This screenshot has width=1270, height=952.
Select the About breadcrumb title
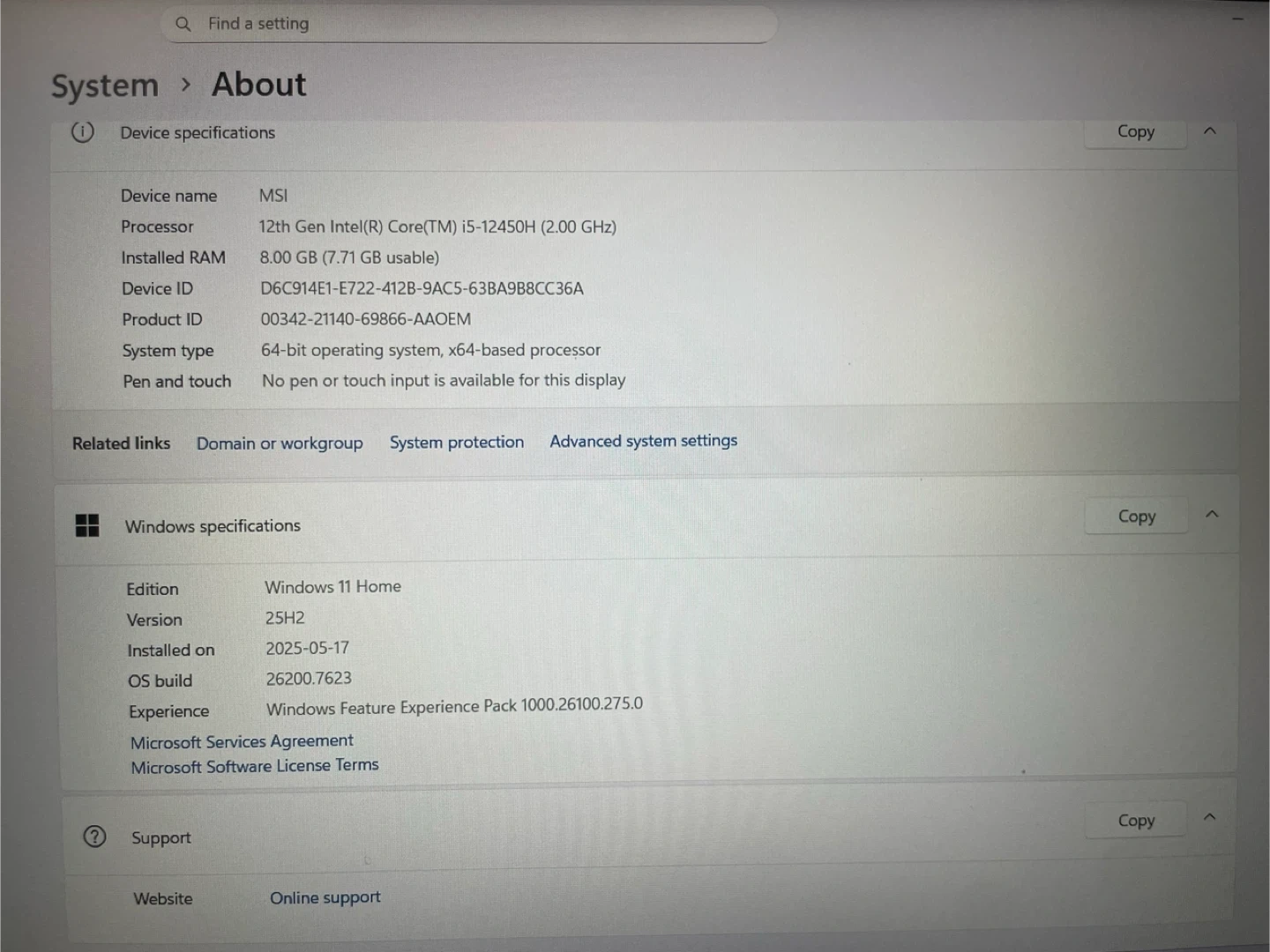point(258,85)
